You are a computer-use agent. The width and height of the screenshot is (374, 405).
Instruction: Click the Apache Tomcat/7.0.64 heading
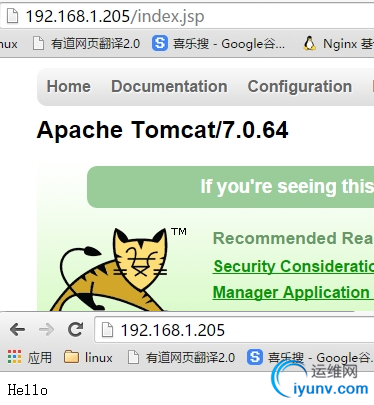click(x=162, y=130)
